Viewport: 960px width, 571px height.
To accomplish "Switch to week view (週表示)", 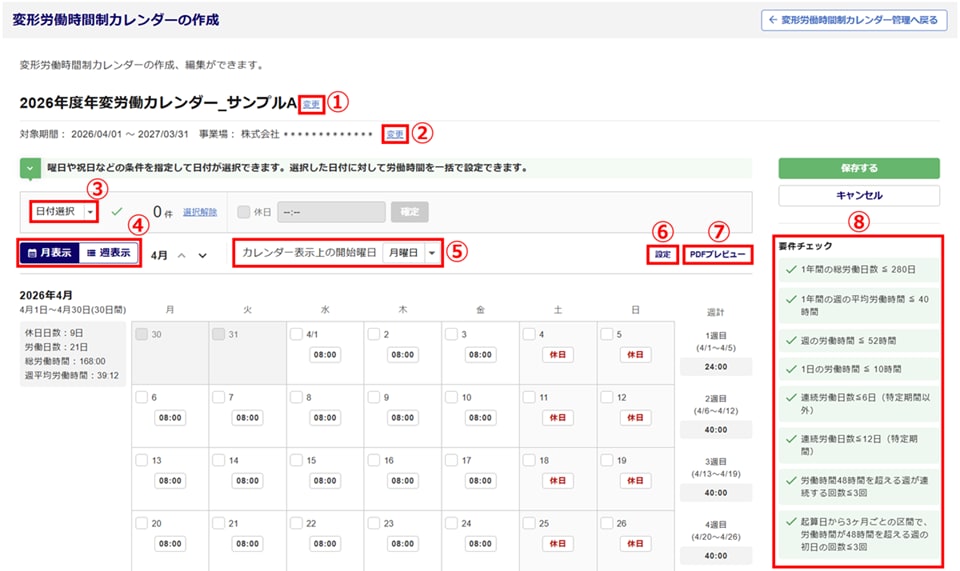I will (108, 253).
